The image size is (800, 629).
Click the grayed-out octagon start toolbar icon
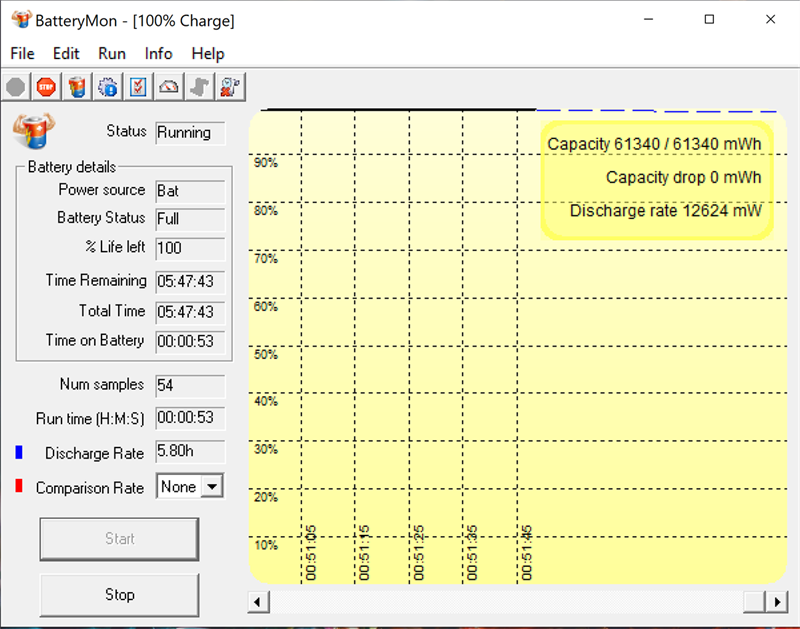click(16, 87)
